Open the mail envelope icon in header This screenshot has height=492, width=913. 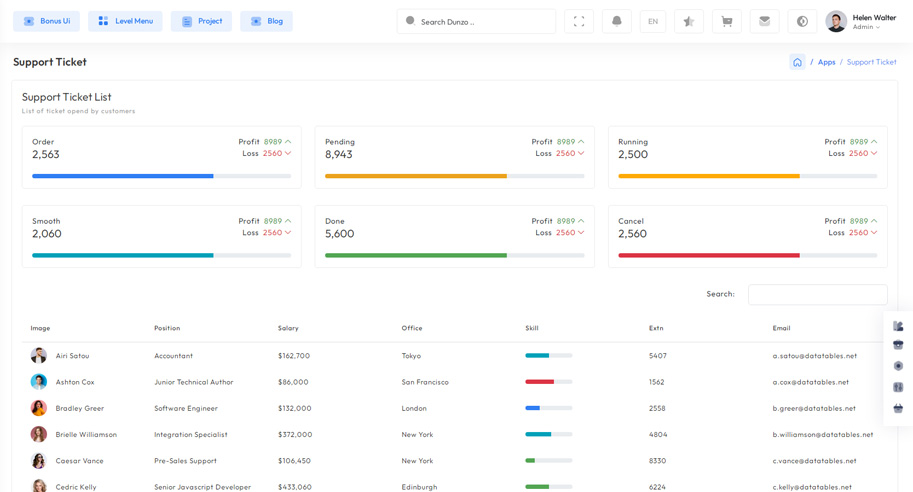pyautogui.click(x=764, y=21)
